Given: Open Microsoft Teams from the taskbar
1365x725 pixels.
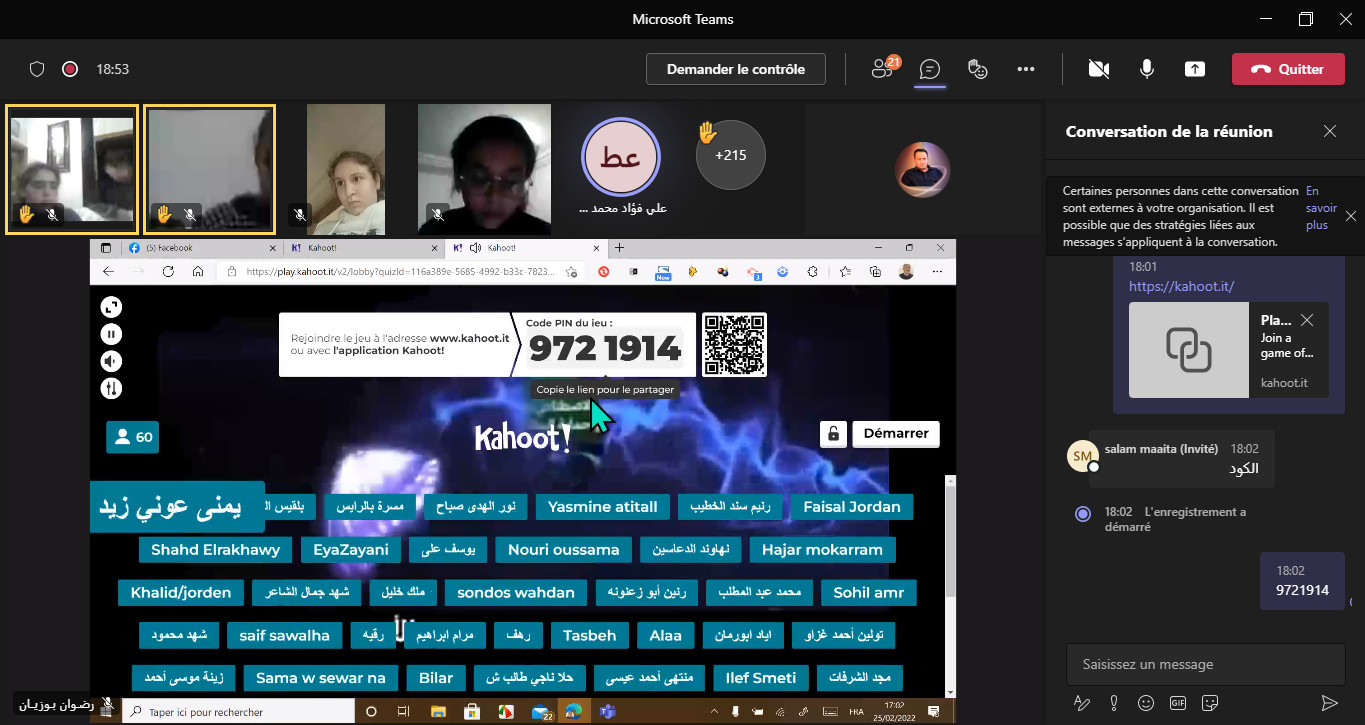Looking at the screenshot, I should 607,712.
